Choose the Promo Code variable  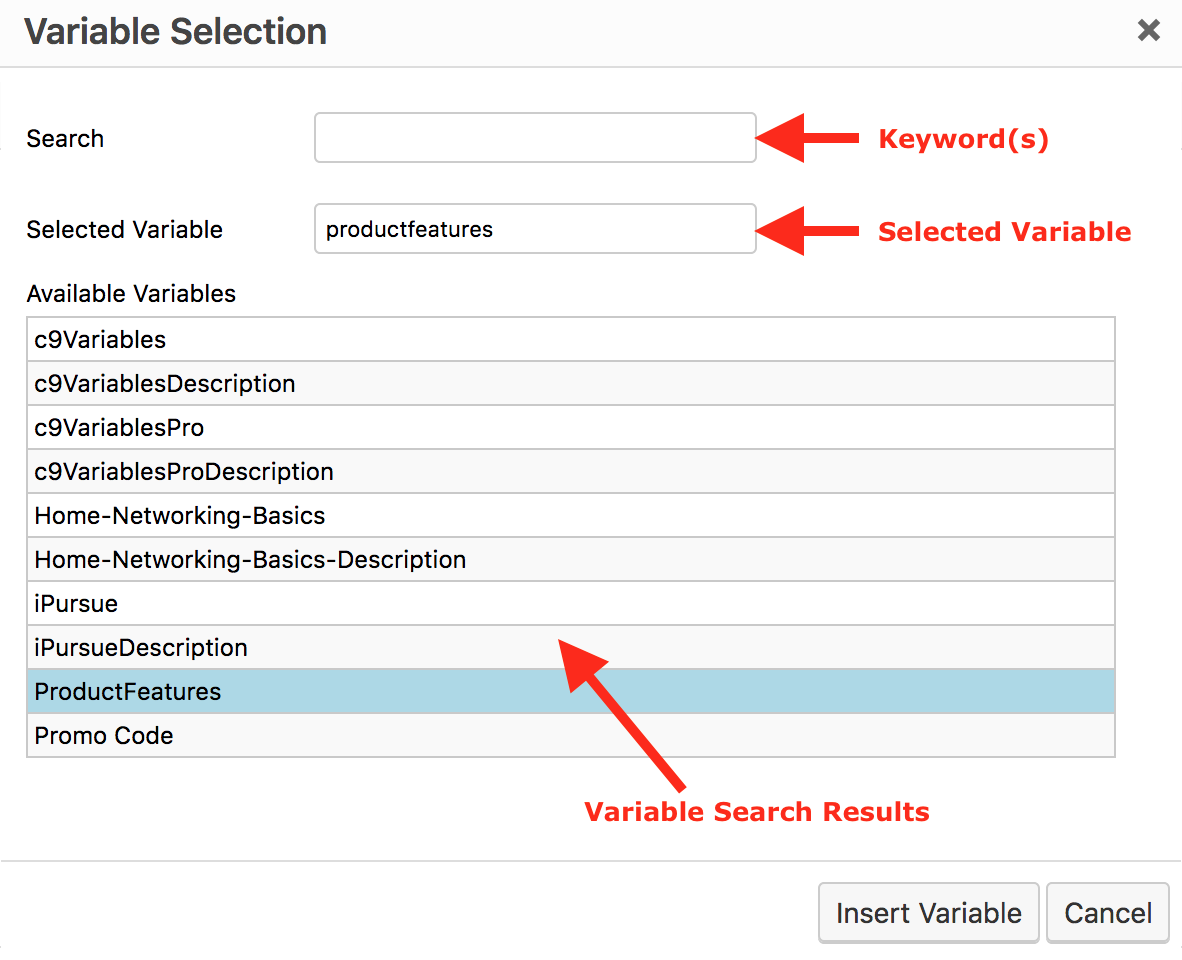pyautogui.click(x=104, y=736)
